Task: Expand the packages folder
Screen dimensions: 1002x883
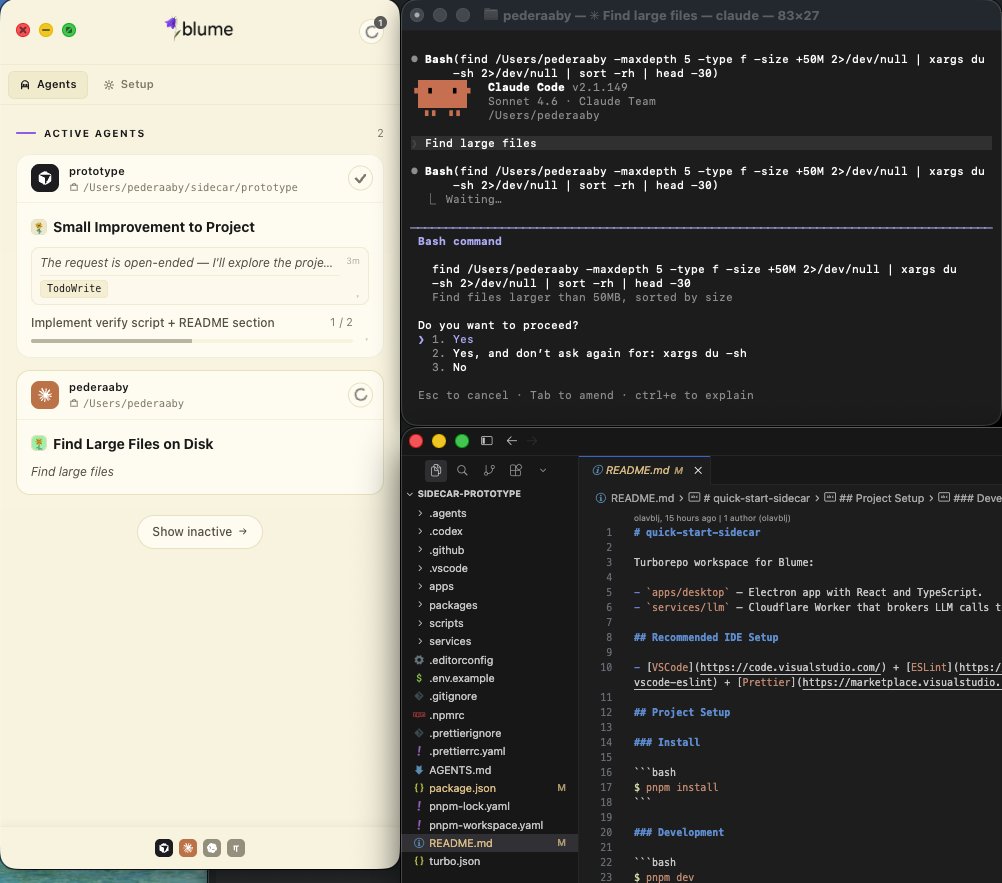Action: tap(453, 605)
